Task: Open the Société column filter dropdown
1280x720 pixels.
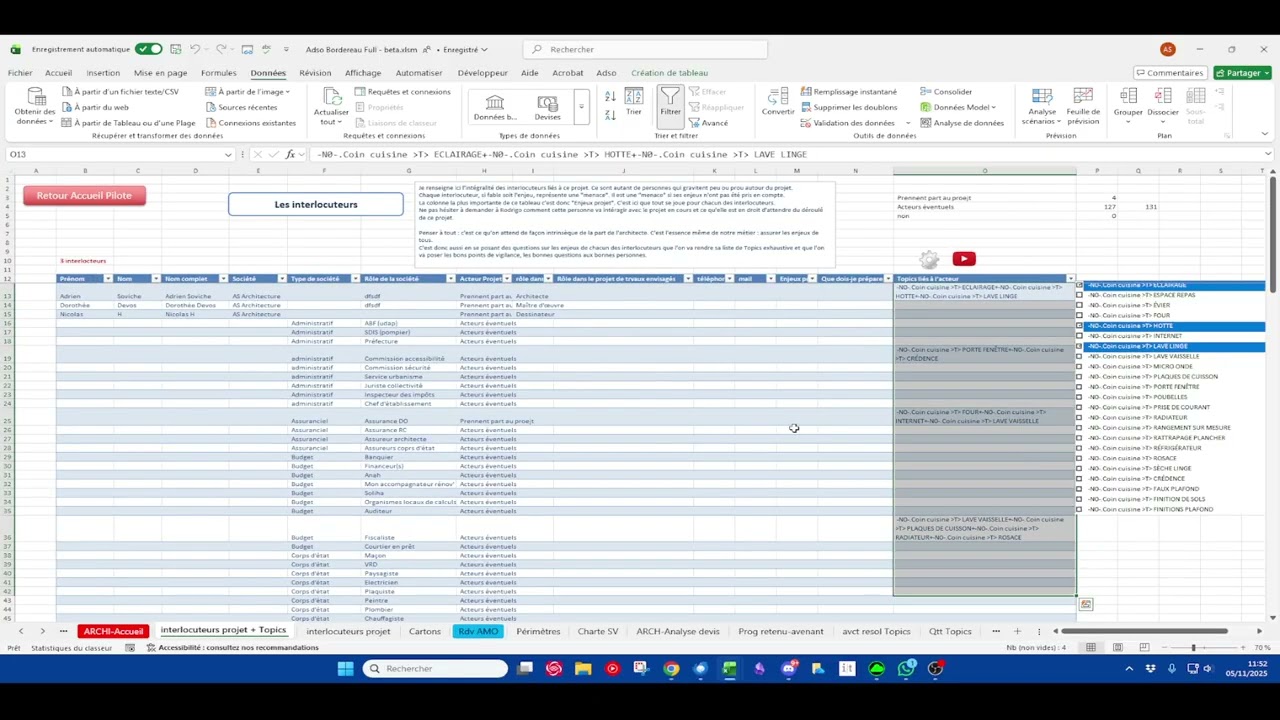Action: tap(282, 279)
